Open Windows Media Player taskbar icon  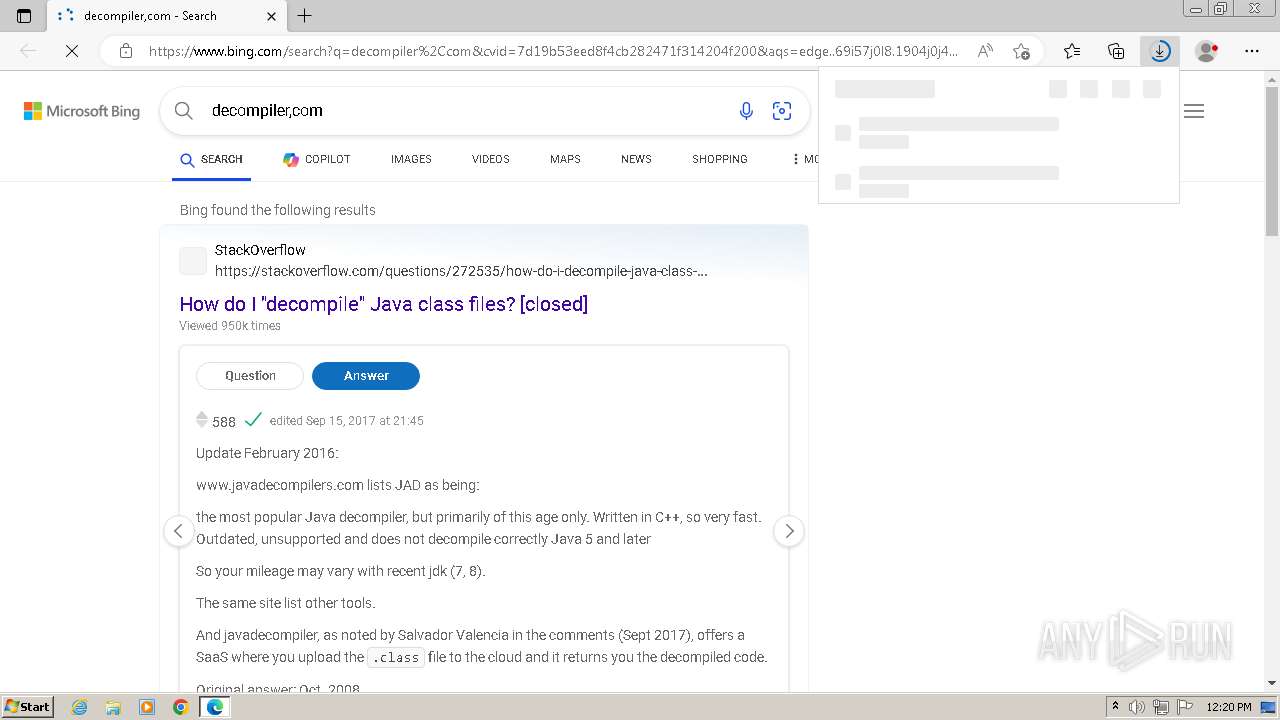point(147,707)
